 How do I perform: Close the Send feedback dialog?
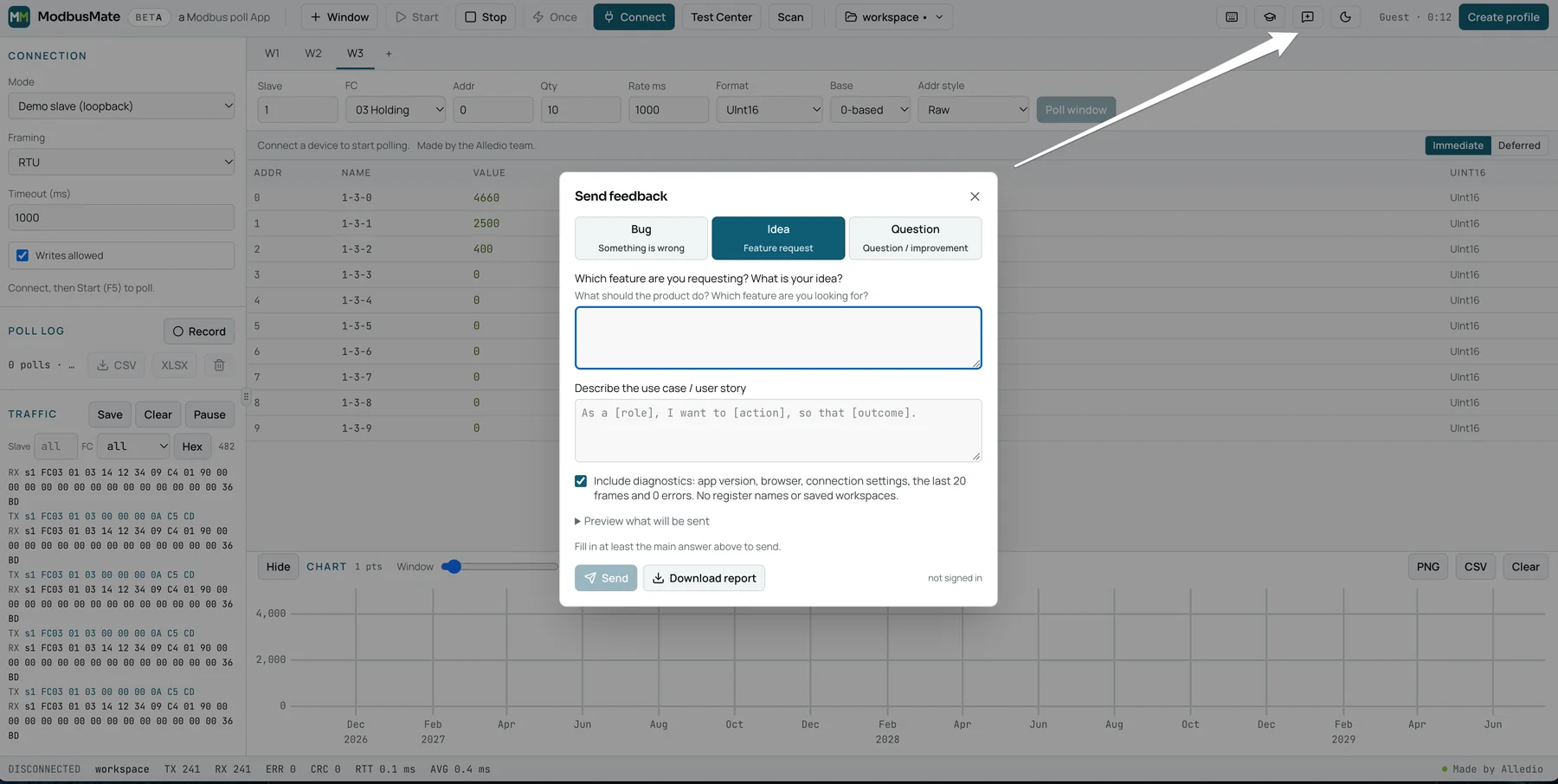[x=975, y=196]
